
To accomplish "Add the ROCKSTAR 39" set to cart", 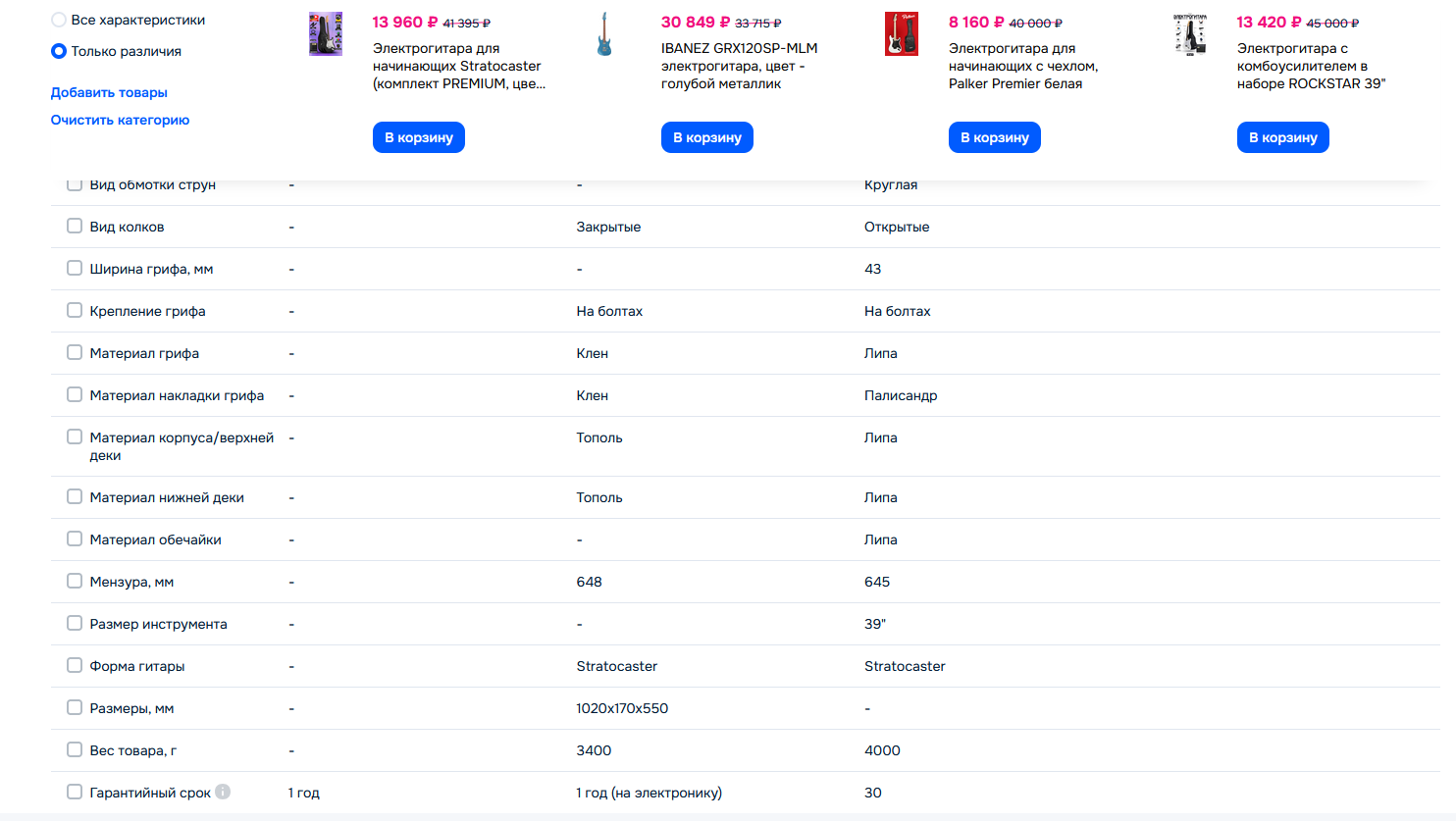I will (1283, 137).
